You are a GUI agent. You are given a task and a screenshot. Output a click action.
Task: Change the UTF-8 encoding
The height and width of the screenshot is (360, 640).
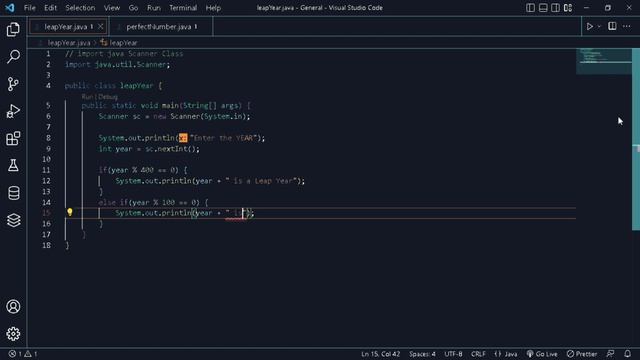tap(453, 354)
